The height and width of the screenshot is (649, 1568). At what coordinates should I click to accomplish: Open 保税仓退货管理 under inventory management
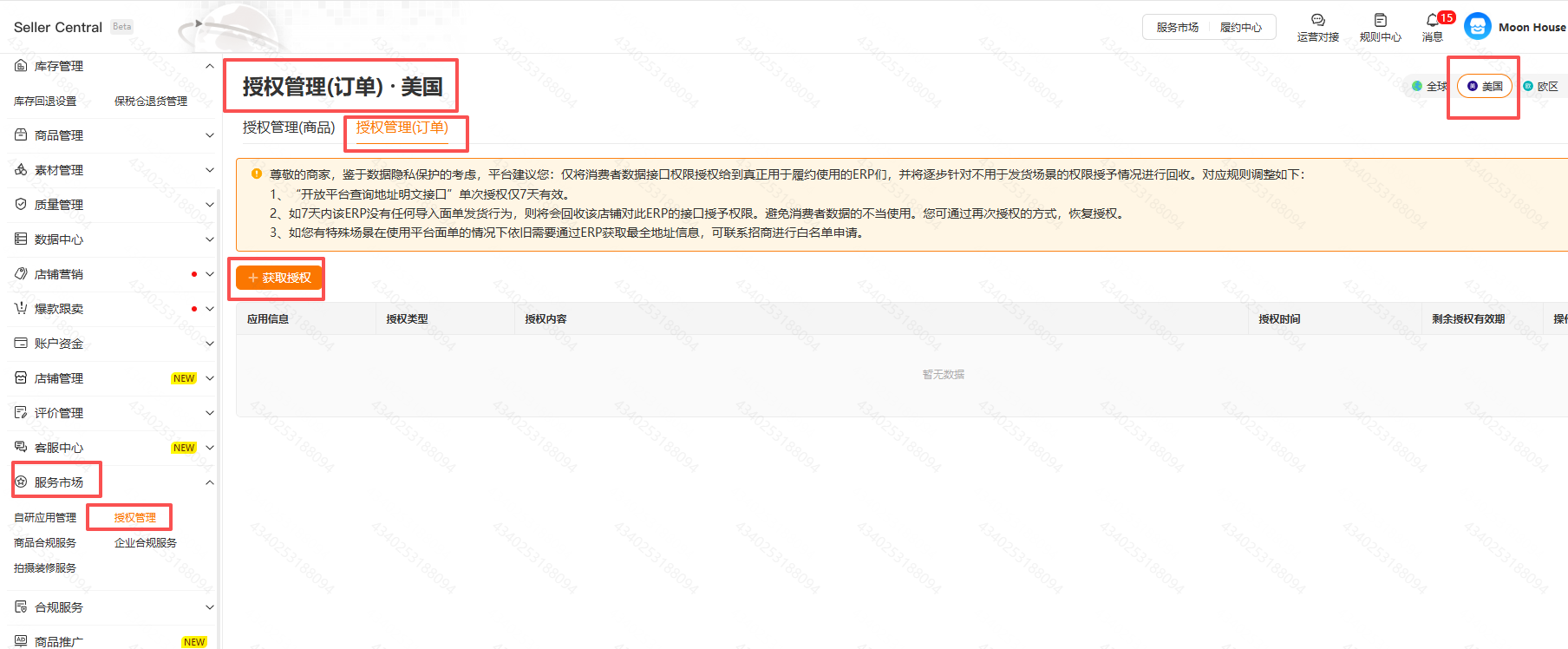click(151, 102)
